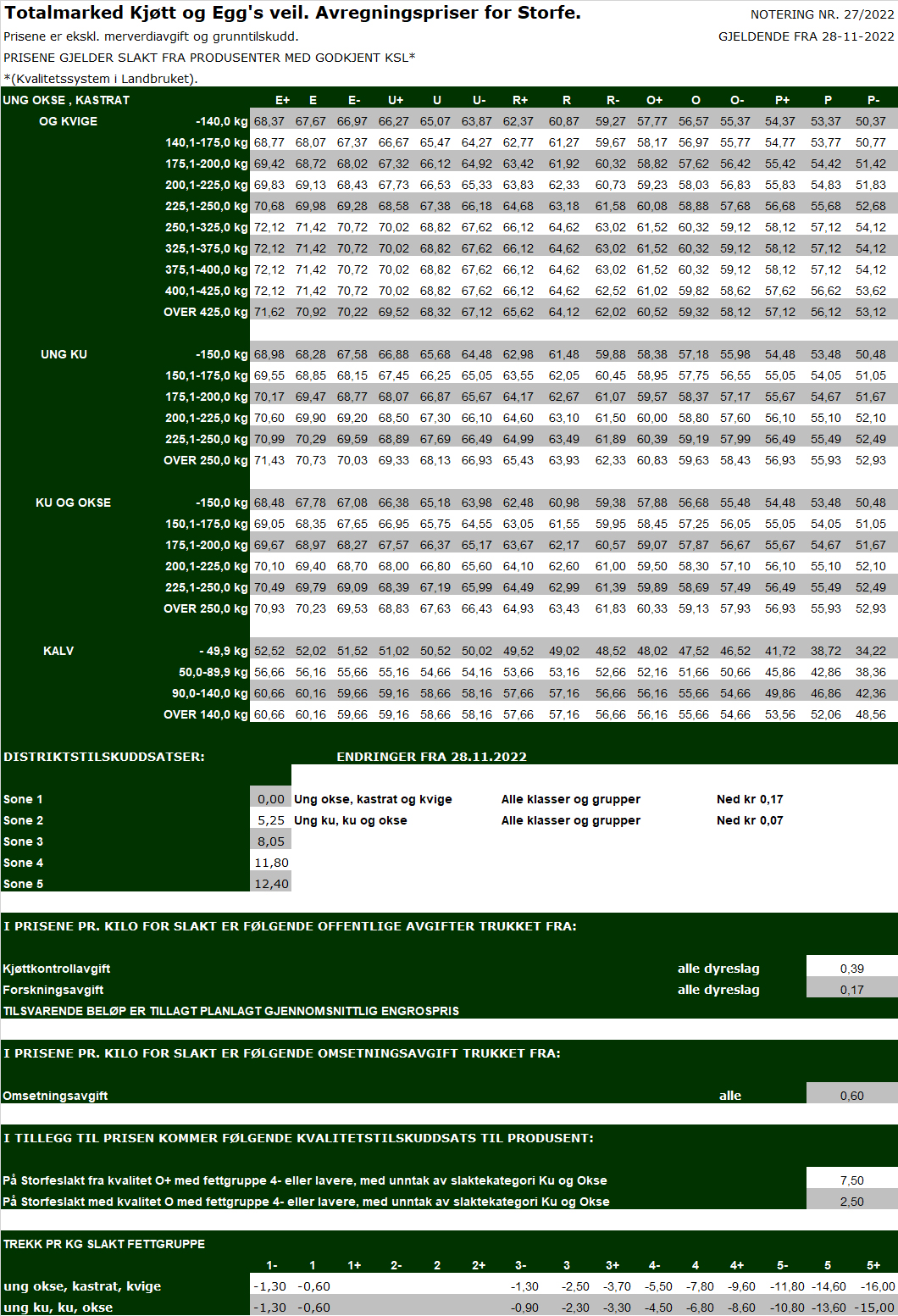Select the OVER 425,0 kg row label
Viewport: 898px width, 1316px height.
point(205,312)
